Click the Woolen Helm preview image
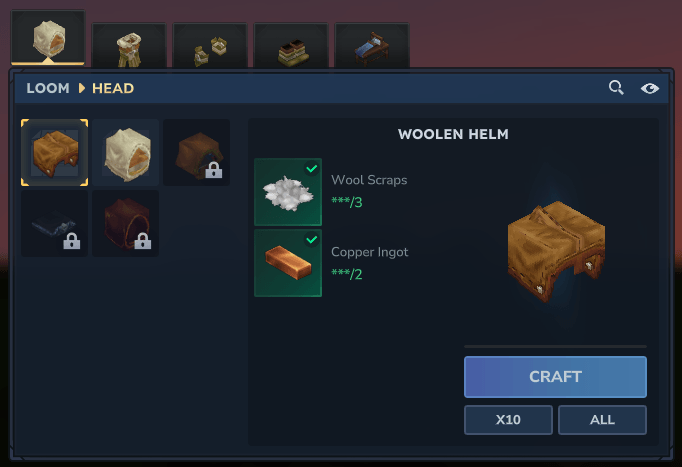The height and width of the screenshot is (467, 682). (556, 252)
